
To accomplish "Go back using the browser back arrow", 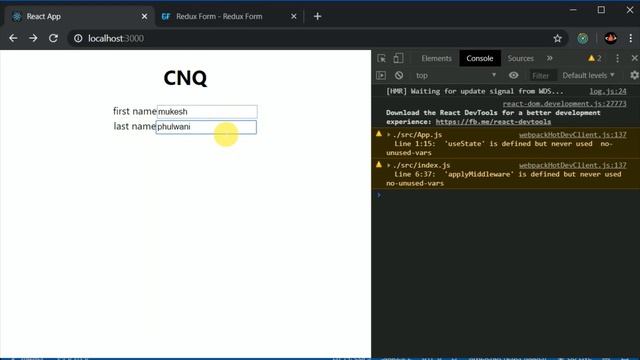I will [x=13, y=38].
